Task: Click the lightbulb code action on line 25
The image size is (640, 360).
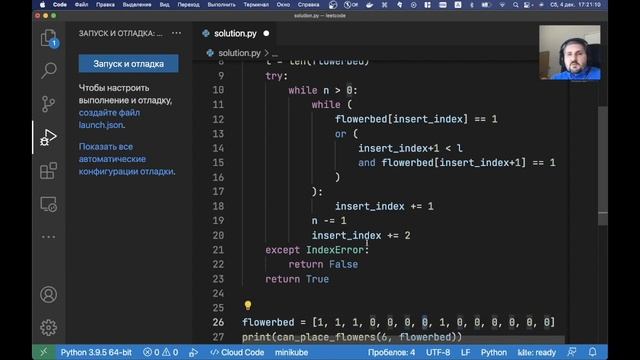Action: [x=248, y=305]
